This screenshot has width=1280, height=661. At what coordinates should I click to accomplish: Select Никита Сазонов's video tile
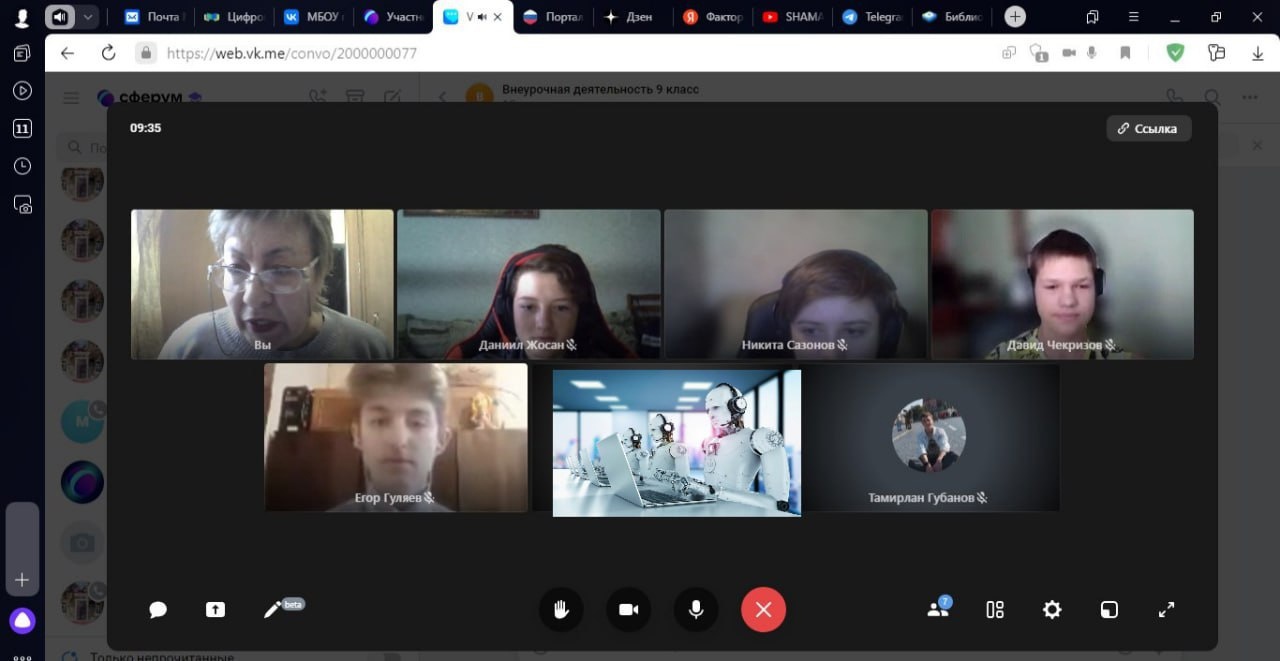[796, 284]
